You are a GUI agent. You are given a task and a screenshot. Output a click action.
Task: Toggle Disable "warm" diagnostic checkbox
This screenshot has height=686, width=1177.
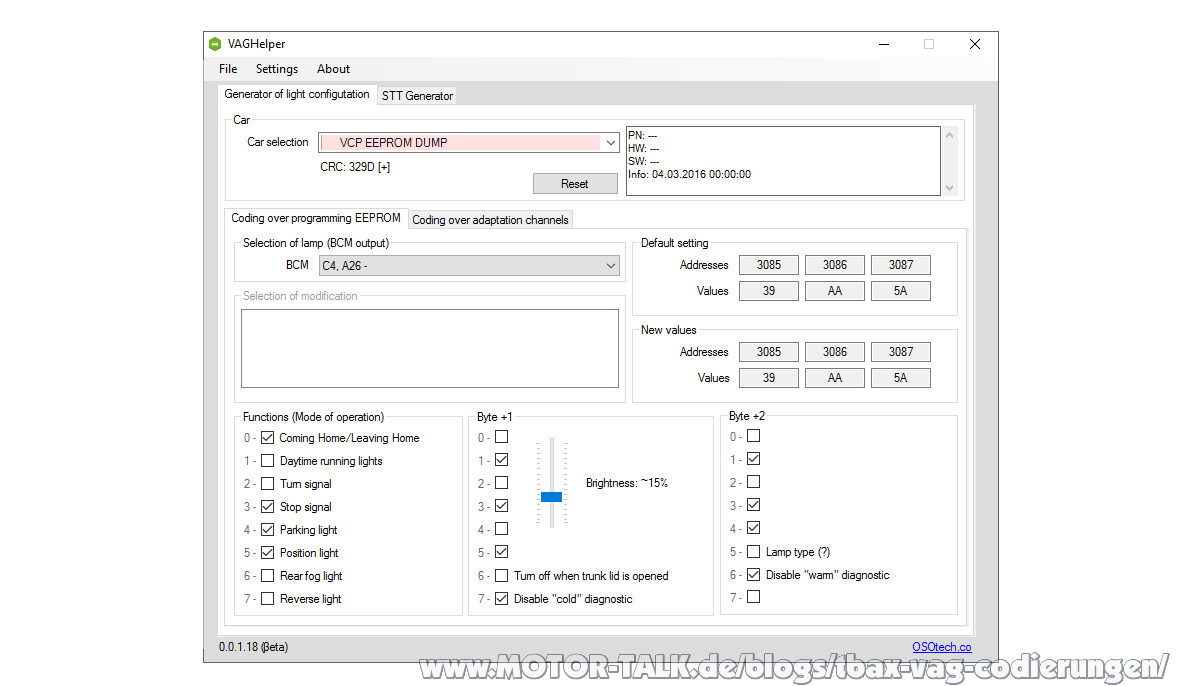click(x=754, y=575)
